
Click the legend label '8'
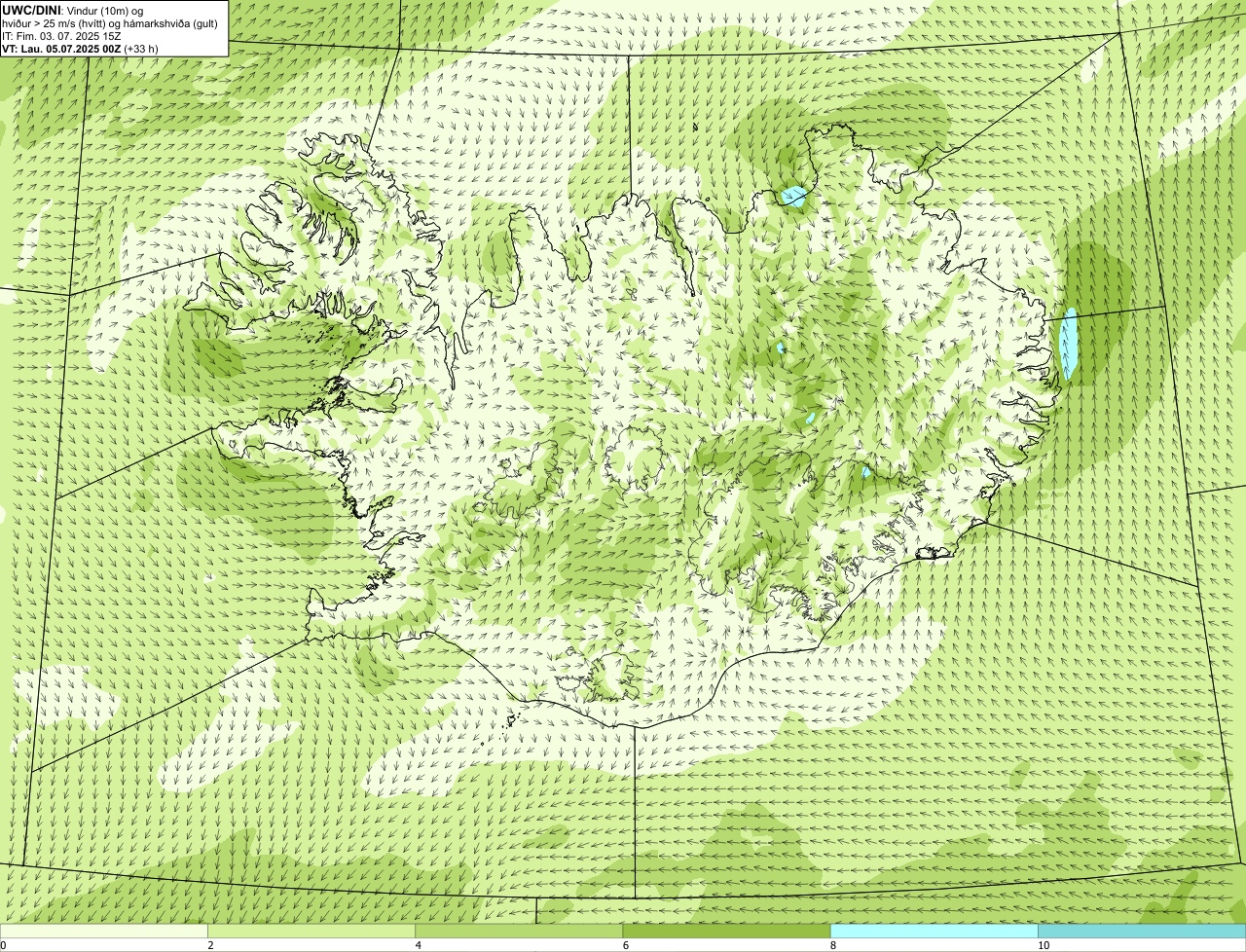[x=833, y=945]
